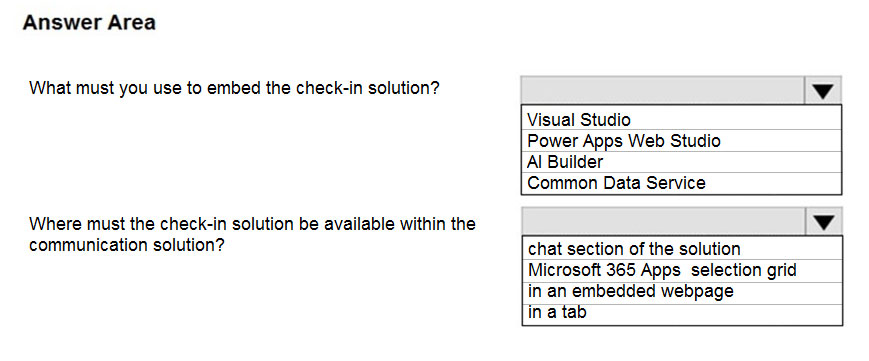Image resolution: width=869 pixels, height=361 pixels.
Task: Choose Microsoft 365 Apps selection grid
Action: pos(682,270)
